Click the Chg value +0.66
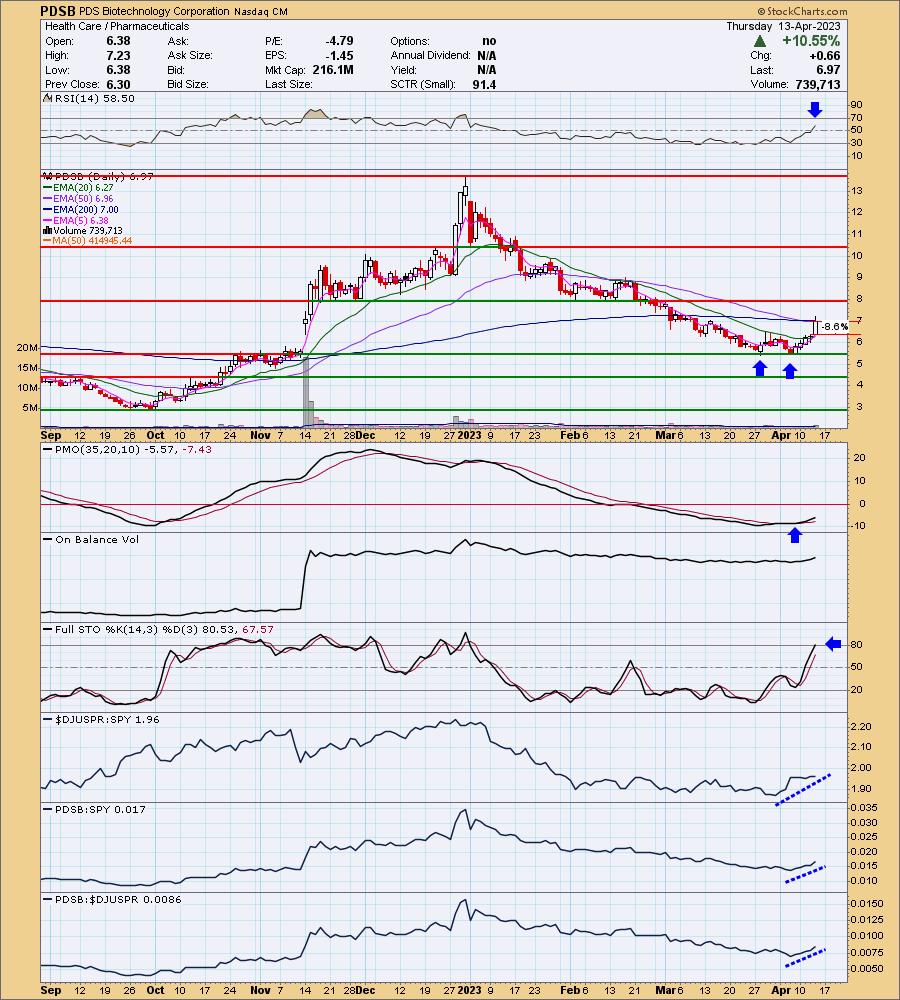 (x=824, y=55)
